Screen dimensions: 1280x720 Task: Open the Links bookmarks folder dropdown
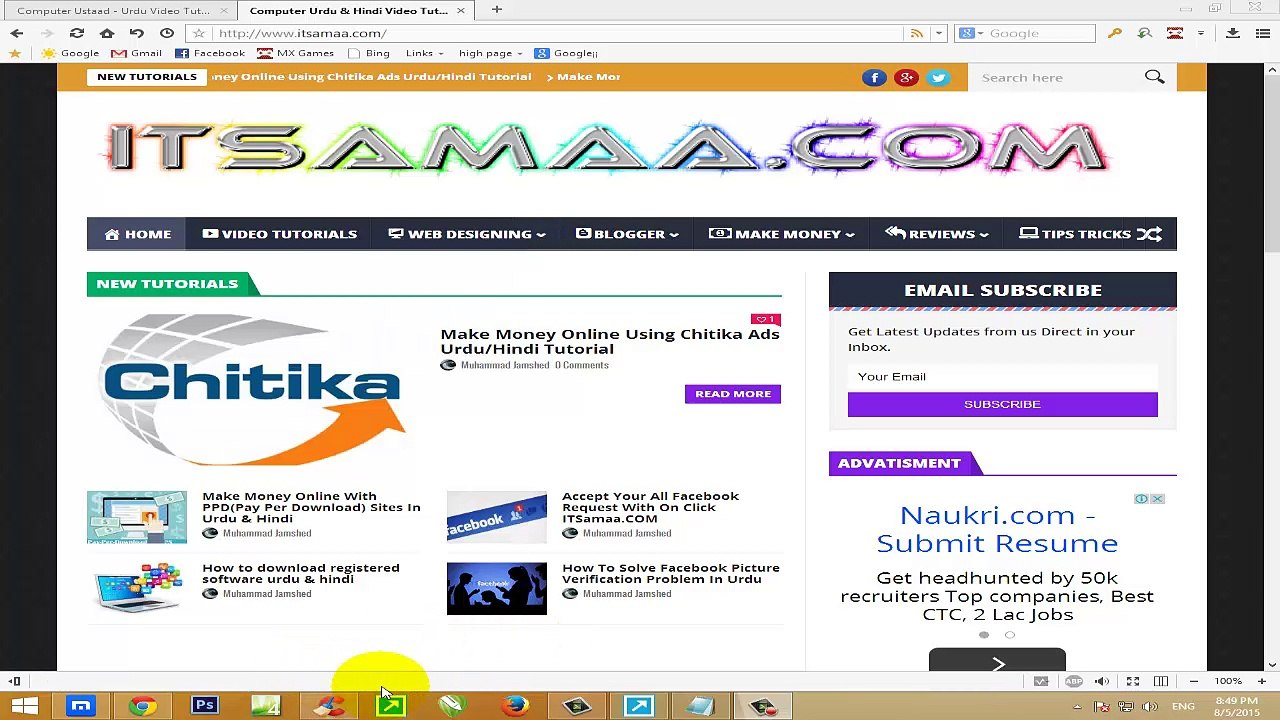[425, 53]
